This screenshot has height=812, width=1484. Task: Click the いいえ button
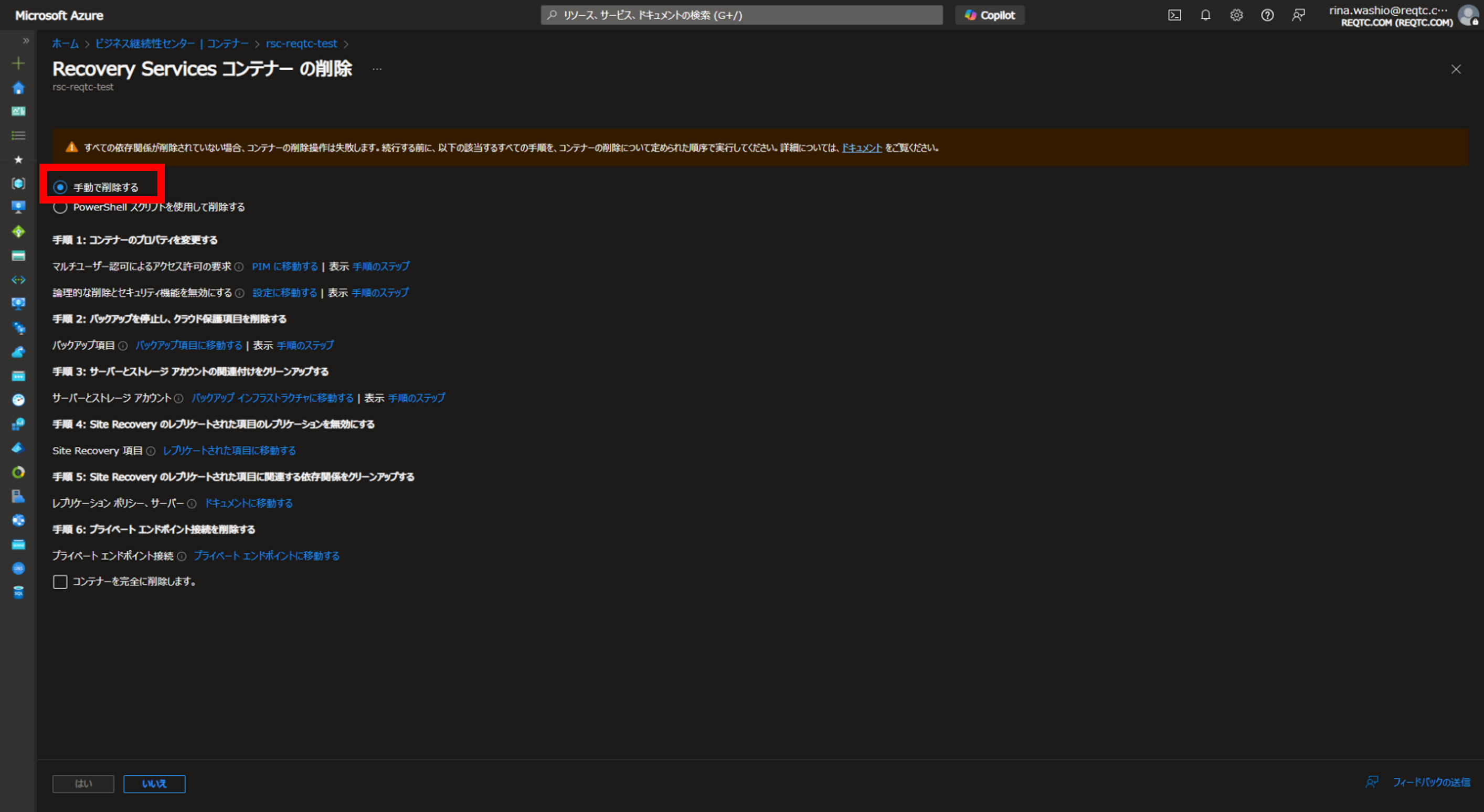pos(154,784)
